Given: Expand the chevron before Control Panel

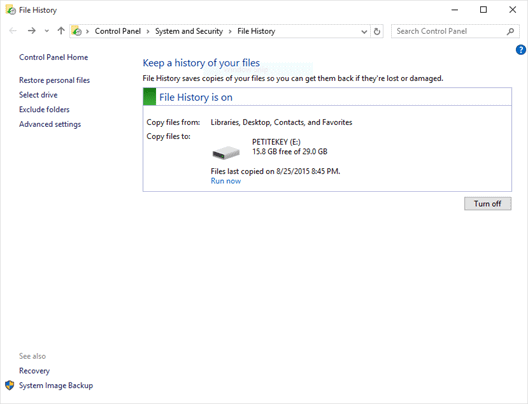Looking at the screenshot, I should [x=88, y=32].
